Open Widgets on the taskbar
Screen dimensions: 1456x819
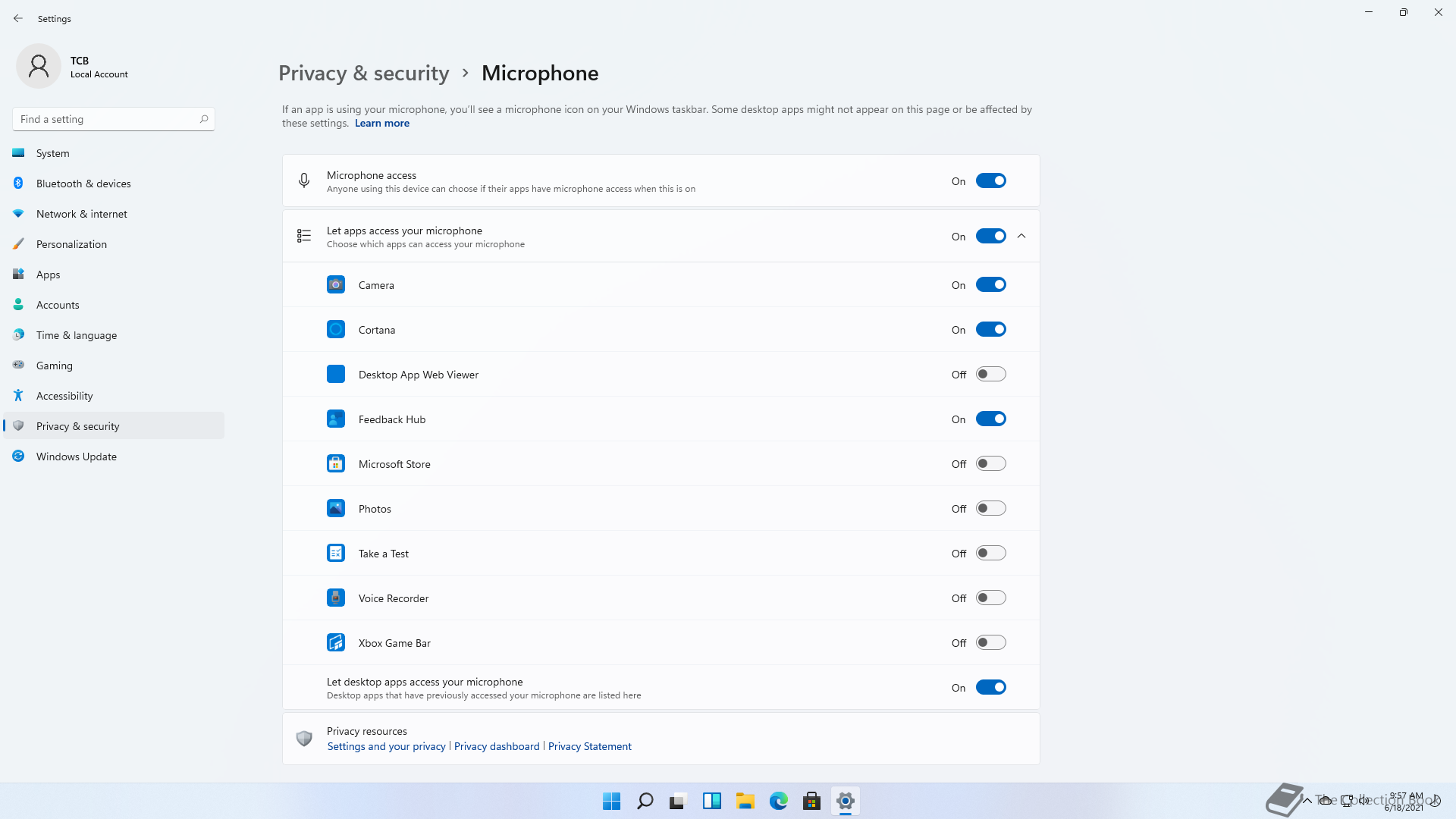click(x=711, y=801)
